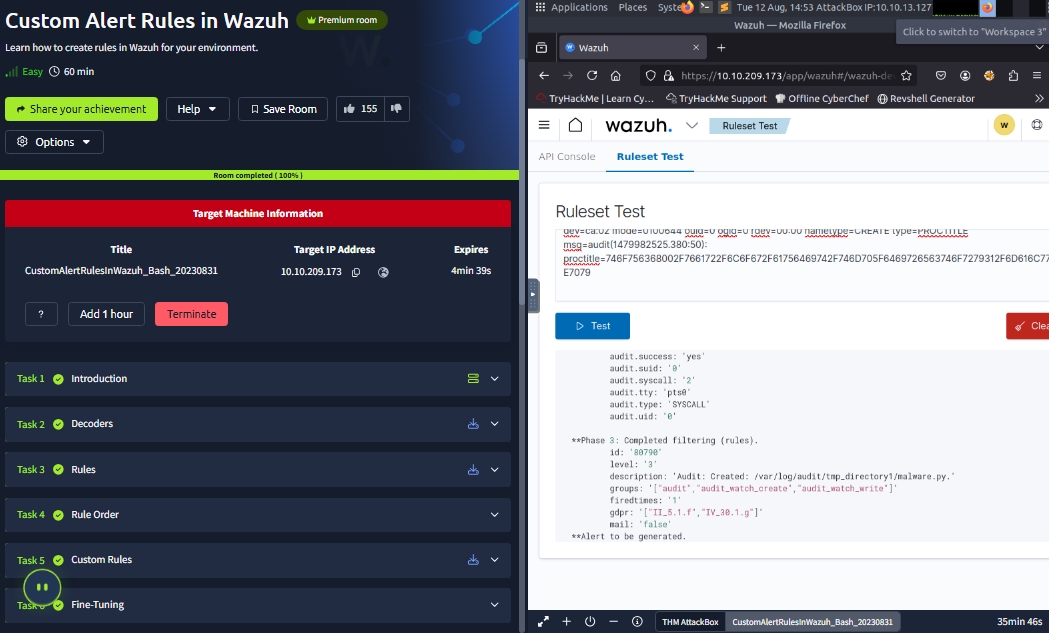Click the question mark machine help button
Screen dimensions: 1049x633
(x=41, y=314)
